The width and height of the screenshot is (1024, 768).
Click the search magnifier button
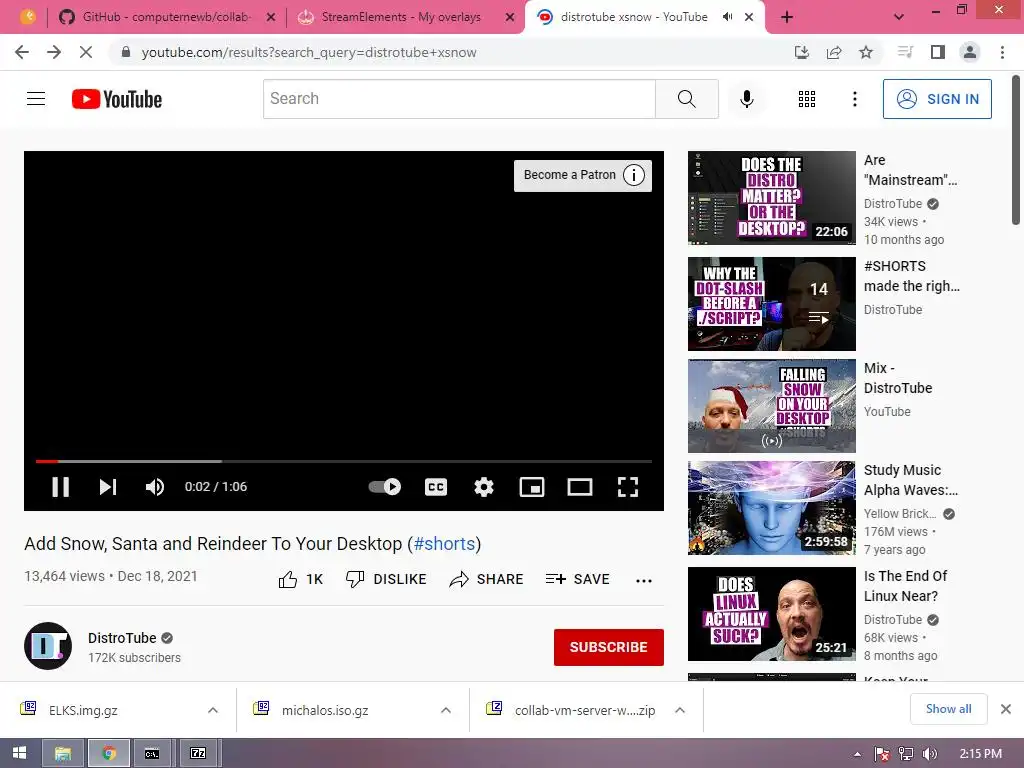pyautogui.click(x=686, y=99)
